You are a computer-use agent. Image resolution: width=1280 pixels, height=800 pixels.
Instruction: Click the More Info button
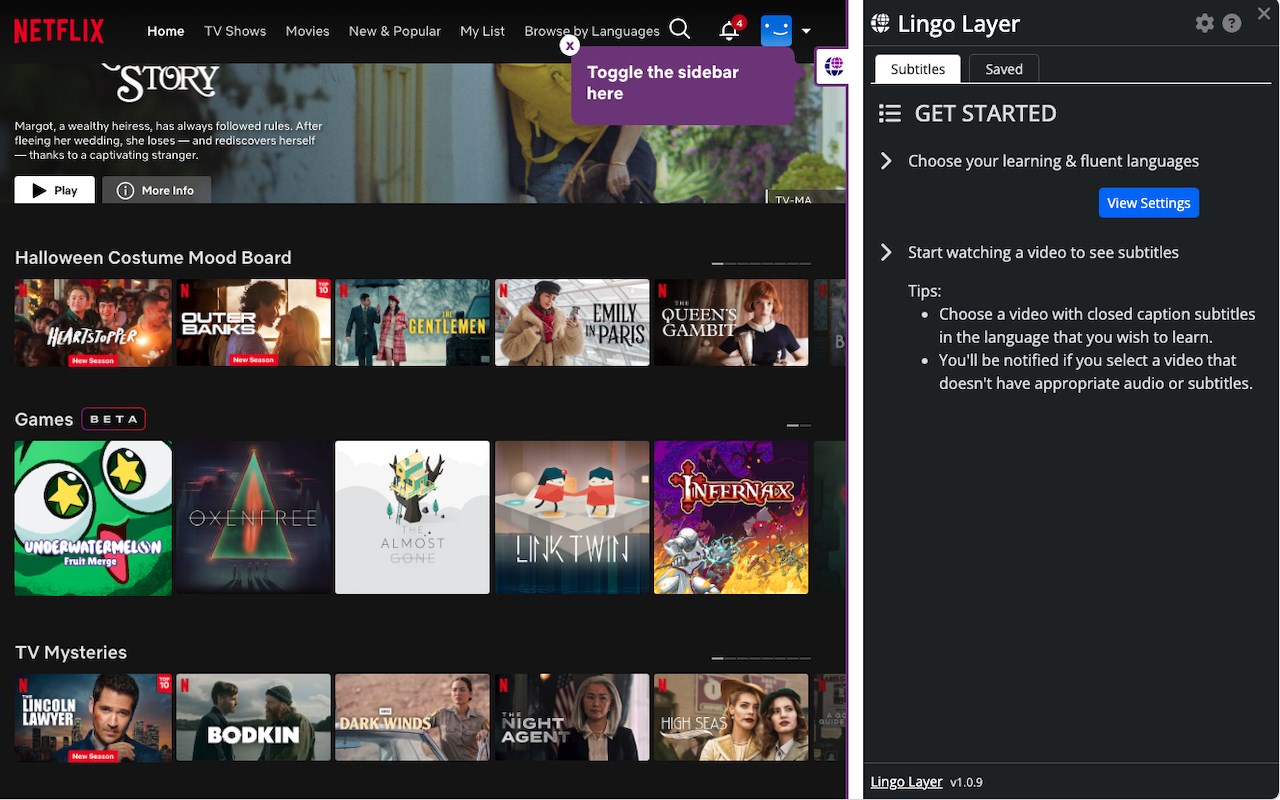pos(156,190)
